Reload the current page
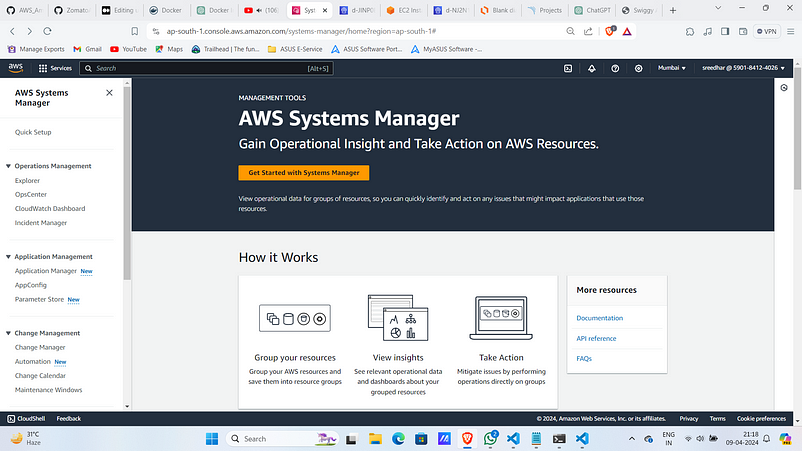 [47, 31]
